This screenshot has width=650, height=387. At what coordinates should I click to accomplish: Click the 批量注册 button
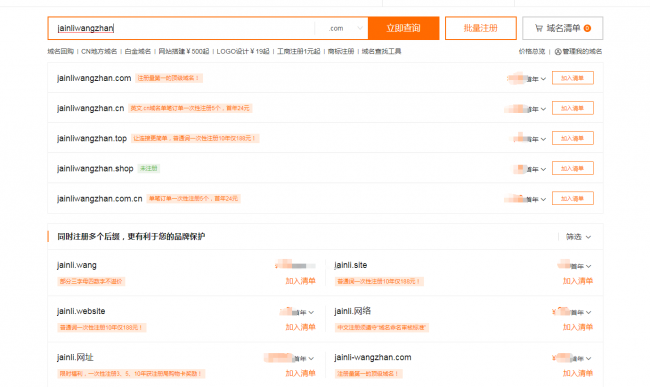(x=480, y=28)
